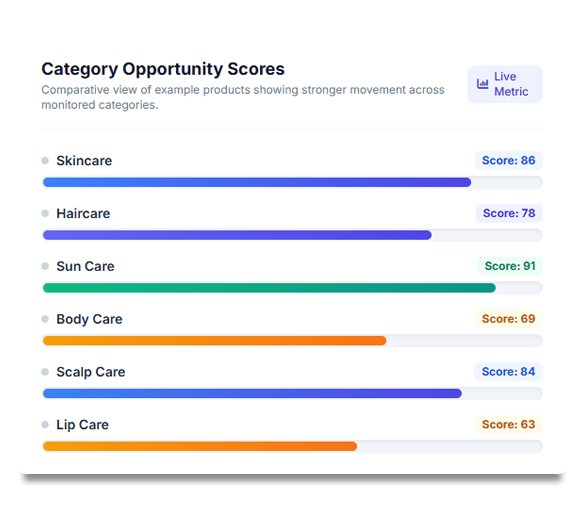The image size is (585, 505).
Task: Click the Category Opportunity Scores heading
Action: [x=163, y=69]
